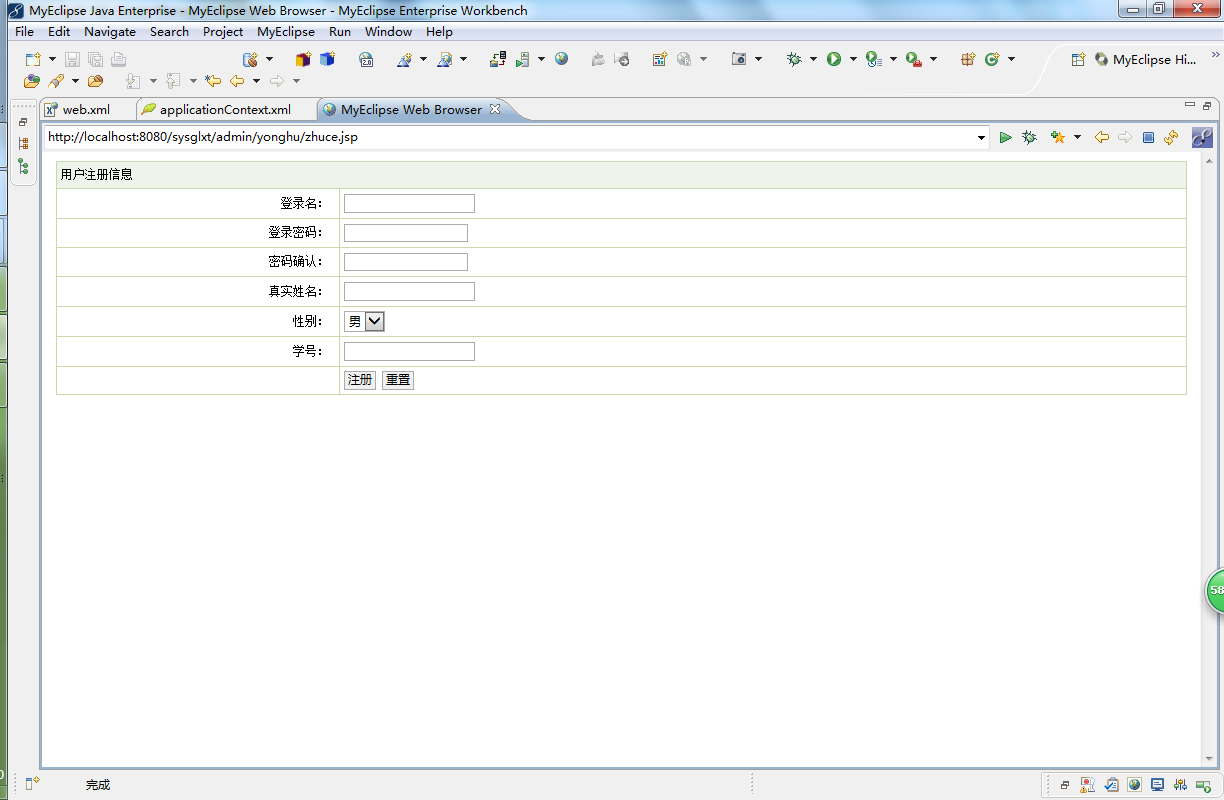This screenshot has height=800, width=1224.
Task: Maximize the editor area
Action: pos(1207,105)
